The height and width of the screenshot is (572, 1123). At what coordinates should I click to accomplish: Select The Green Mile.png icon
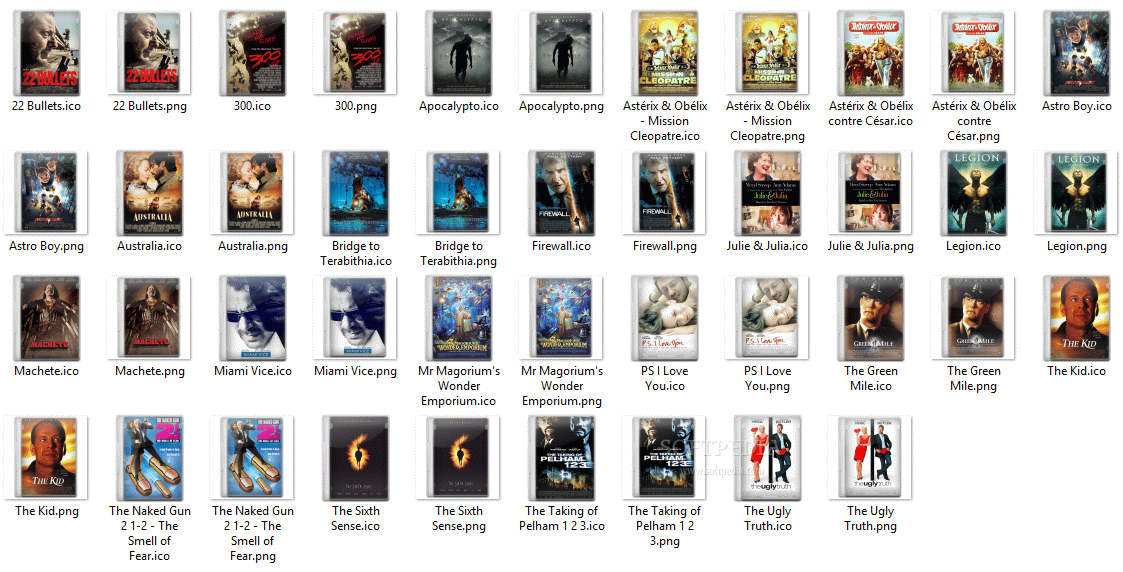tap(974, 318)
